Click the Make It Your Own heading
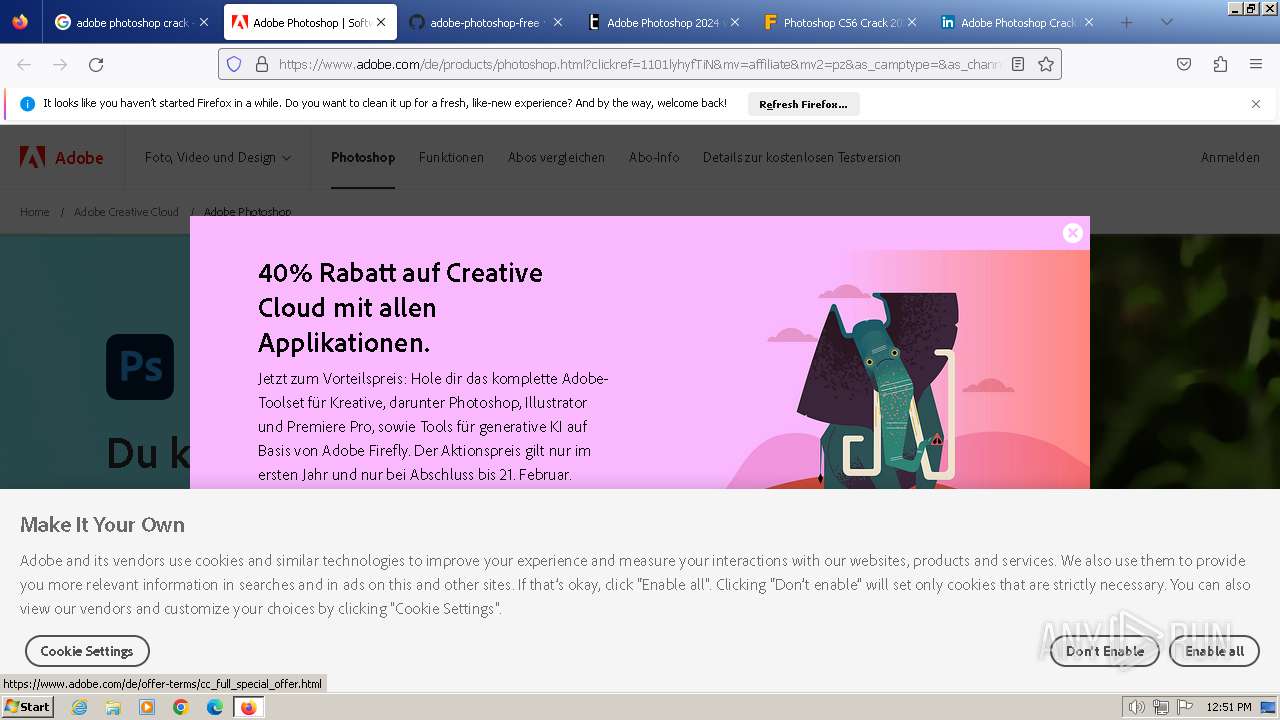This screenshot has height=720, width=1280. coord(102,525)
